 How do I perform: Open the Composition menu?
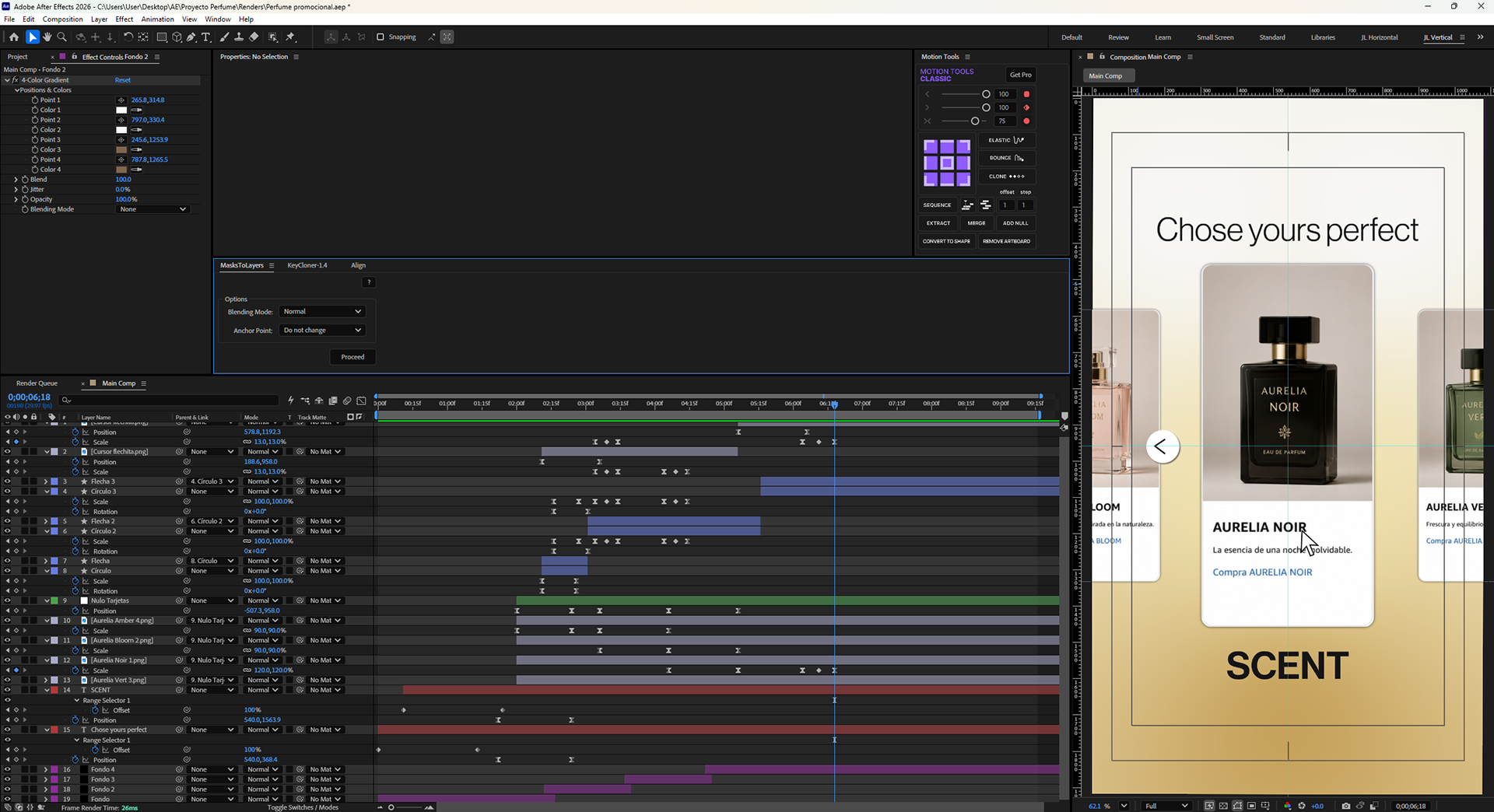pyautogui.click(x=62, y=19)
